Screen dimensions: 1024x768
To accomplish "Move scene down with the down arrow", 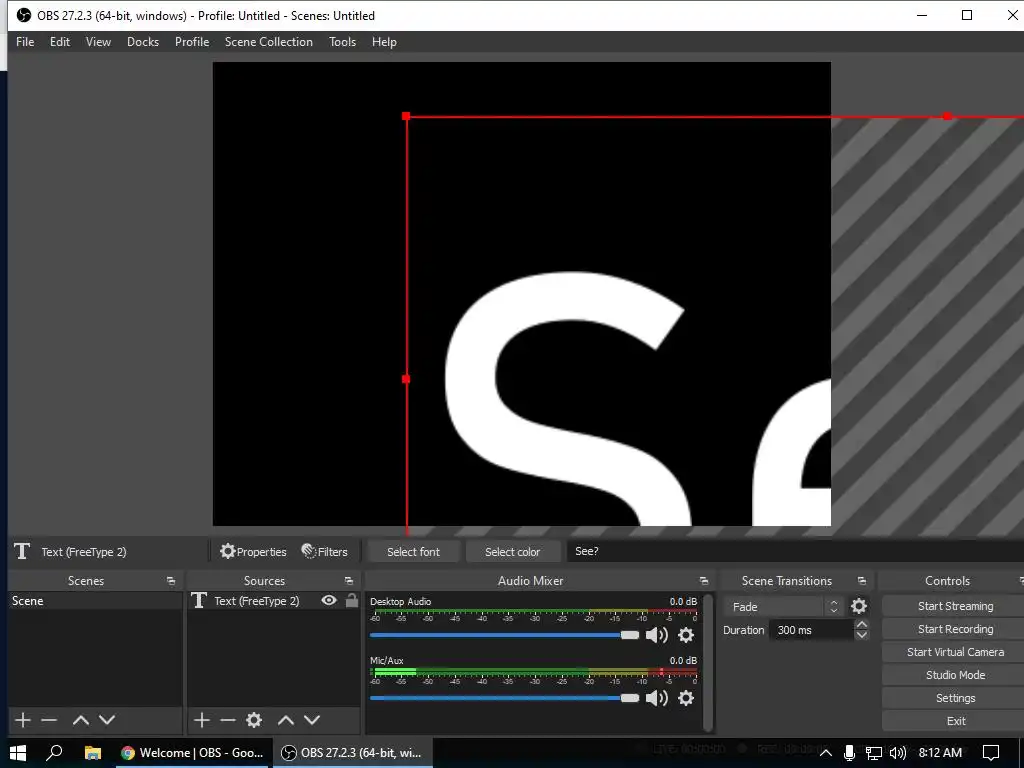I will tap(107, 720).
